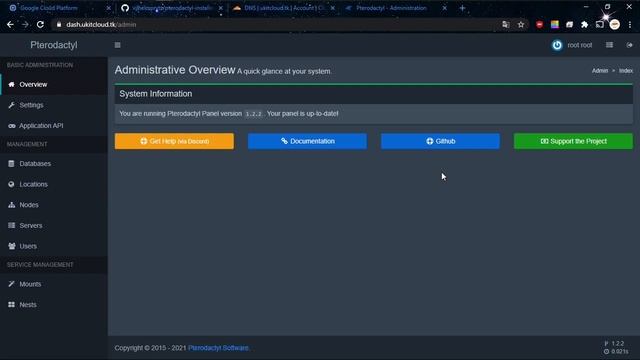Click the Users group icon

11,246
